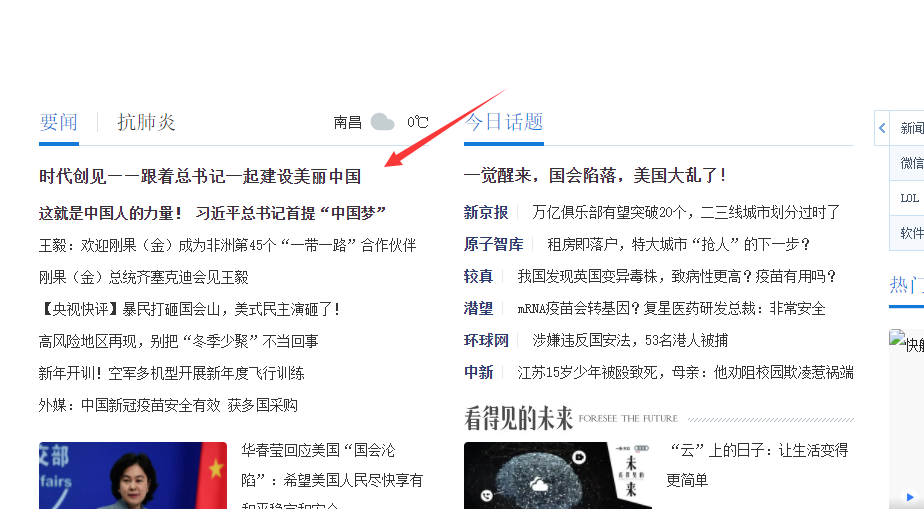Click the brain network 未来 thumbnail image

pos(557,475)
